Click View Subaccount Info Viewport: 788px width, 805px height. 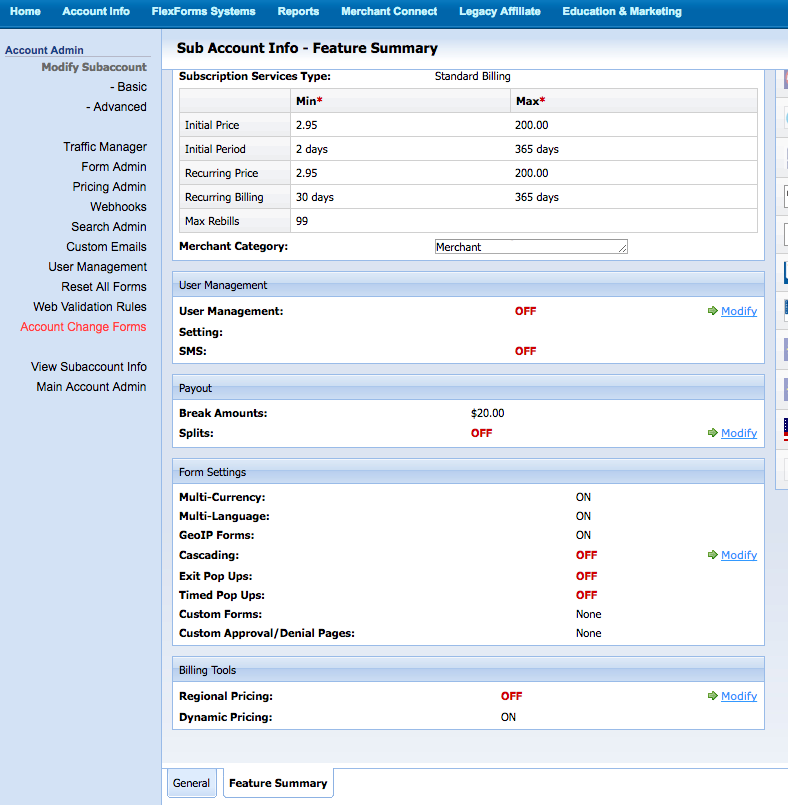(x=89, y=367)
